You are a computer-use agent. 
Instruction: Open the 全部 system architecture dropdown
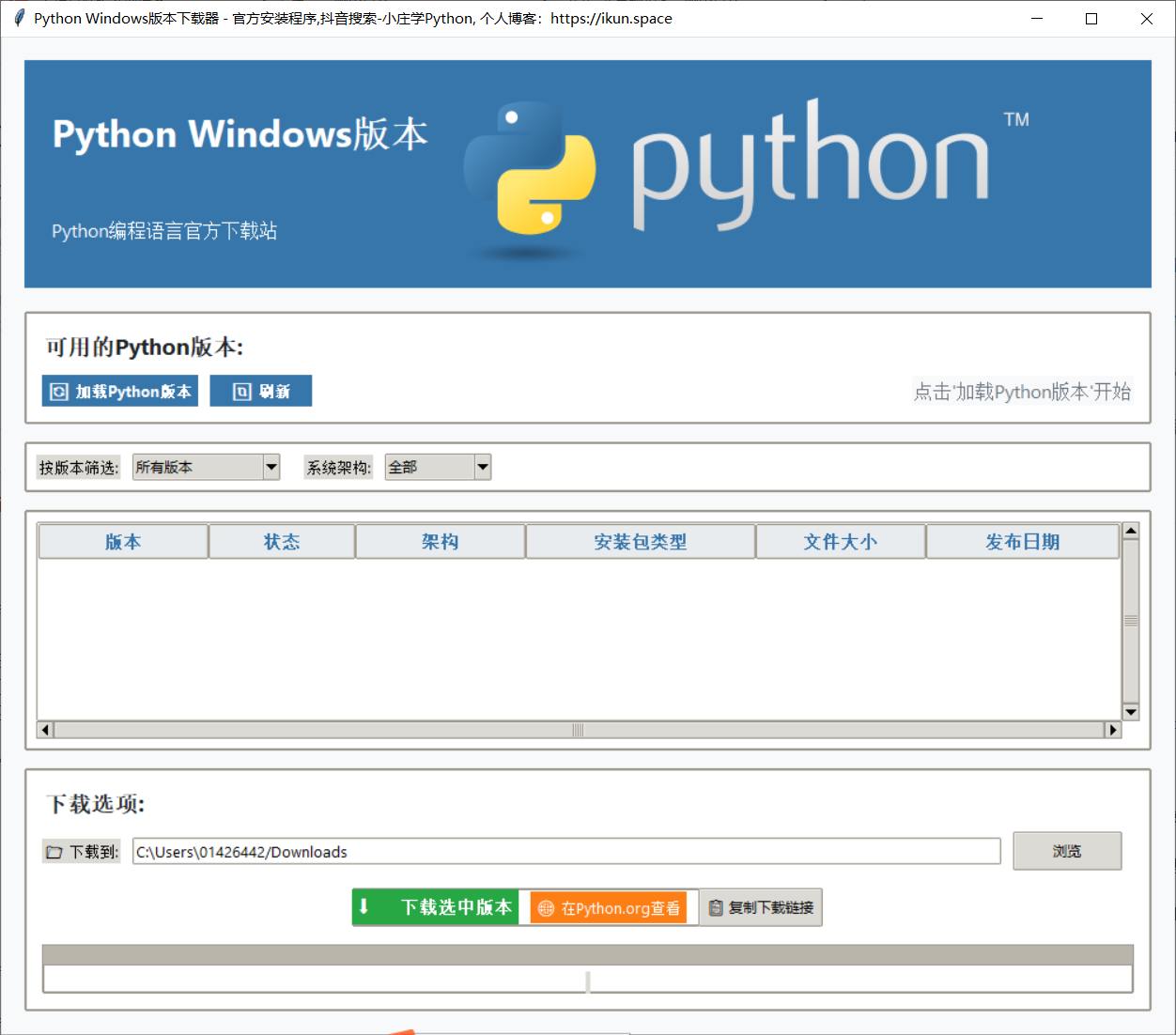point(437,467)
